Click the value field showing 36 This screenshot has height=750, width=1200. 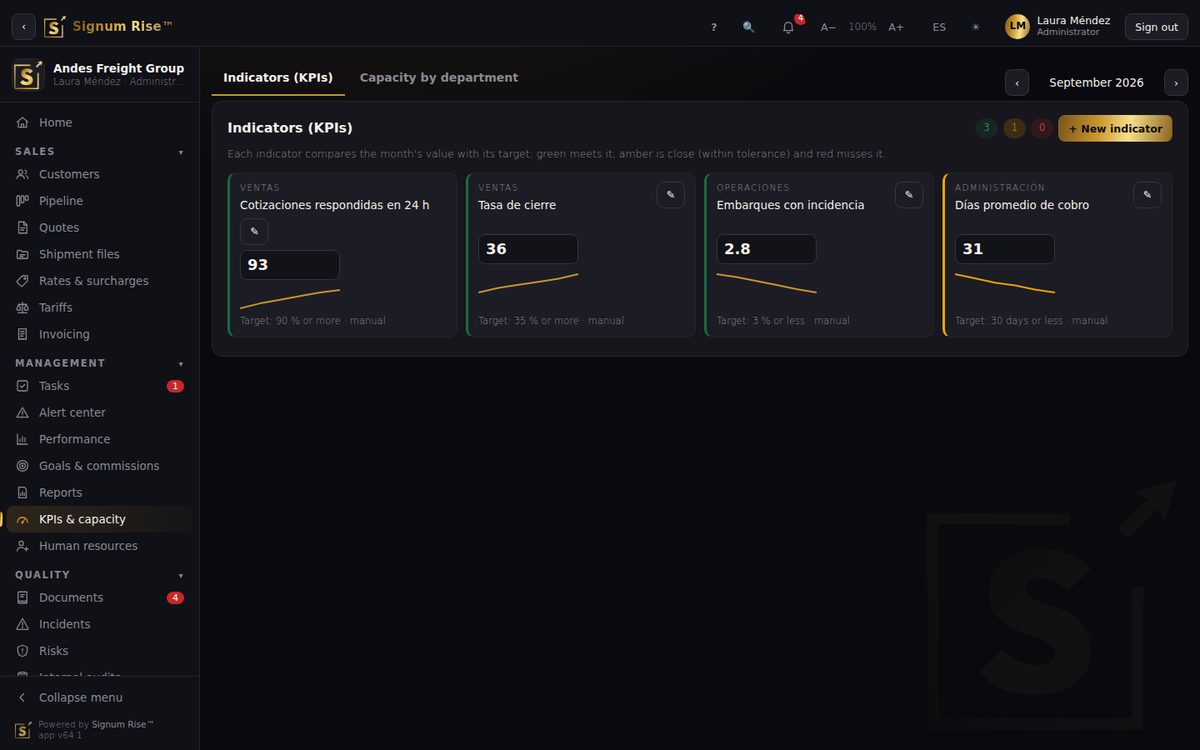click(528, 249)
